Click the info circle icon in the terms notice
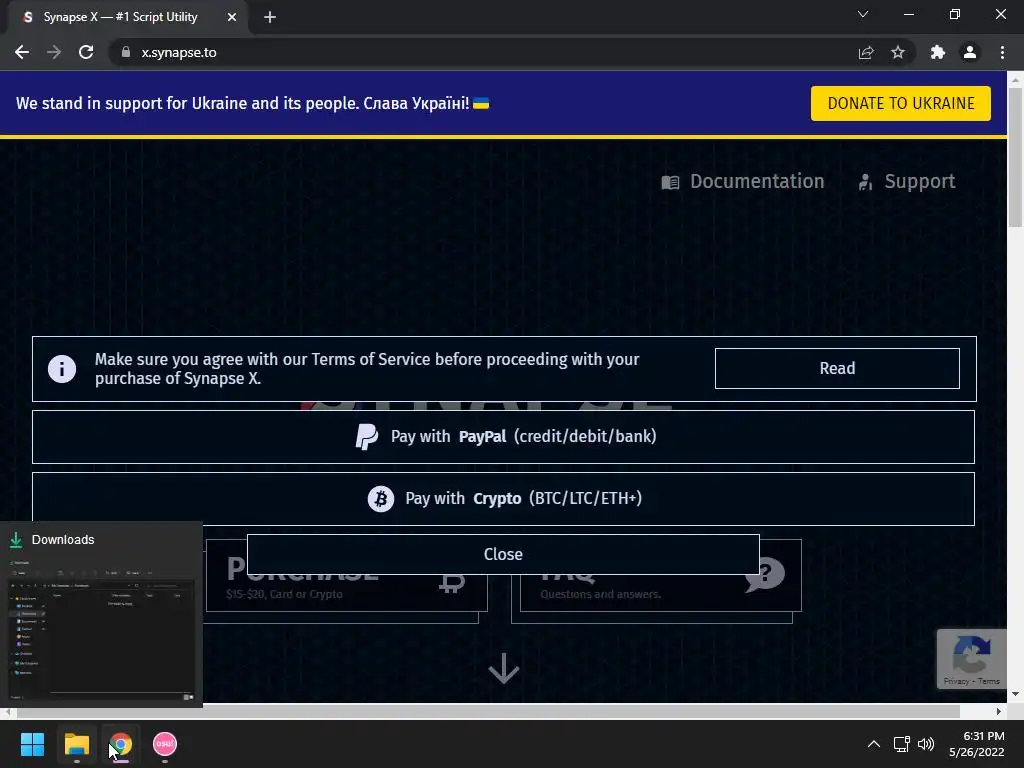Screen dimensions: 1024x768 [x=62, y=369]
